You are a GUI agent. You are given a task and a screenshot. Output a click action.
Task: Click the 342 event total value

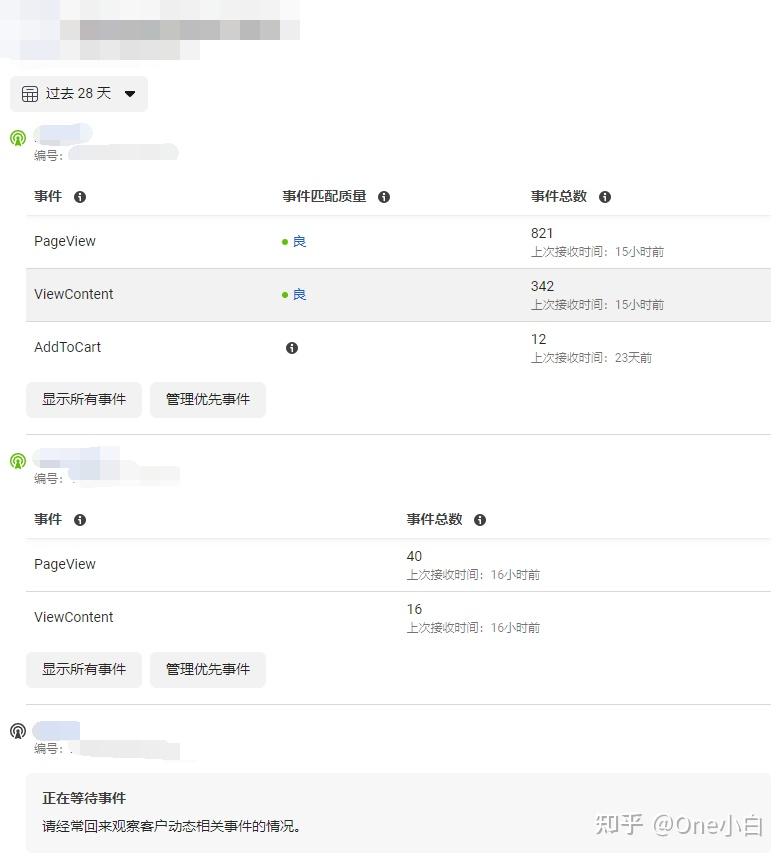click(x=542, y=286)
